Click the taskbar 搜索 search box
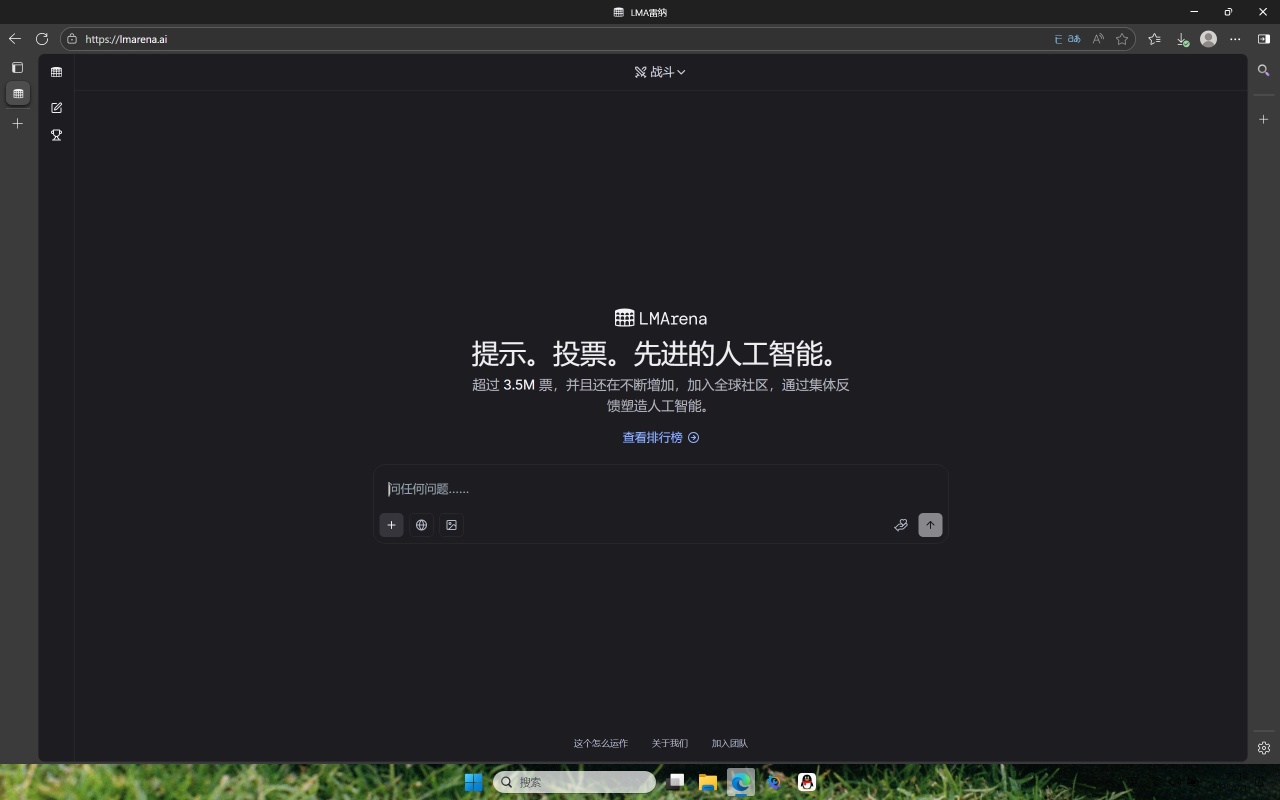 (574, 782)
